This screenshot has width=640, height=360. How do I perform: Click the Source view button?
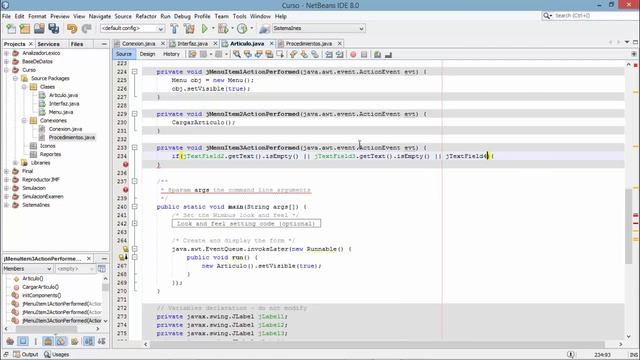124,54
